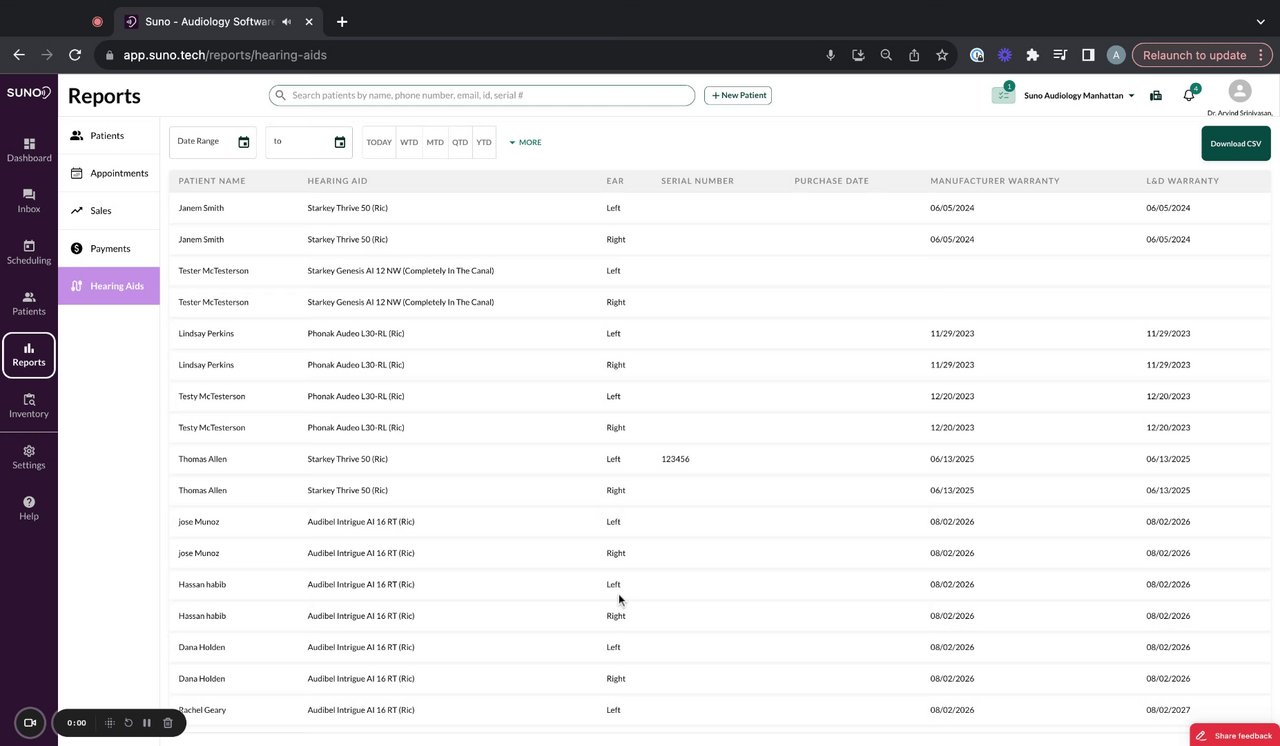
Task: Open the Dashboard from the sidebar
Action: click(x=29, y=150)
